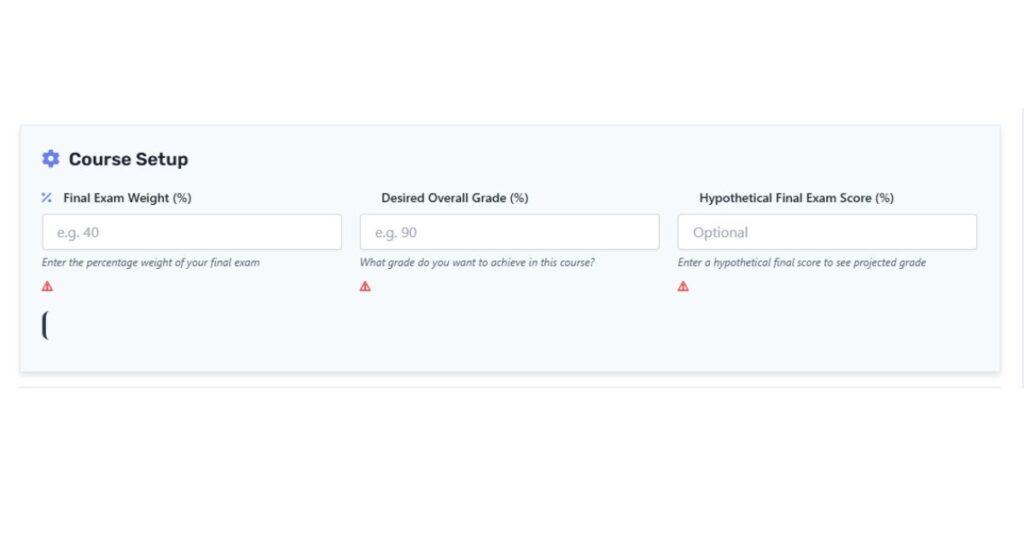This screenshot has width=1024, height=536.
Task: Click the 'Enter the percentage weight' helper text
Action: 151,263
